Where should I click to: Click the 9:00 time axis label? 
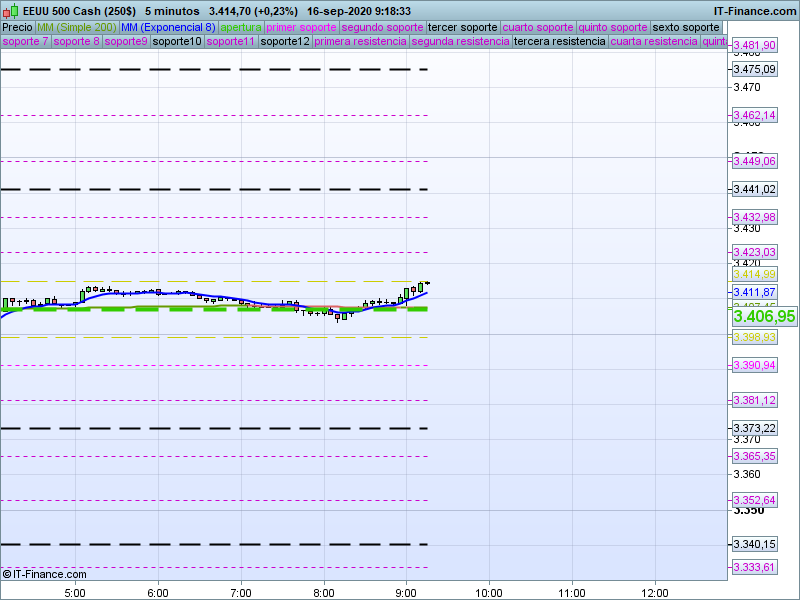tap(406, 590)
